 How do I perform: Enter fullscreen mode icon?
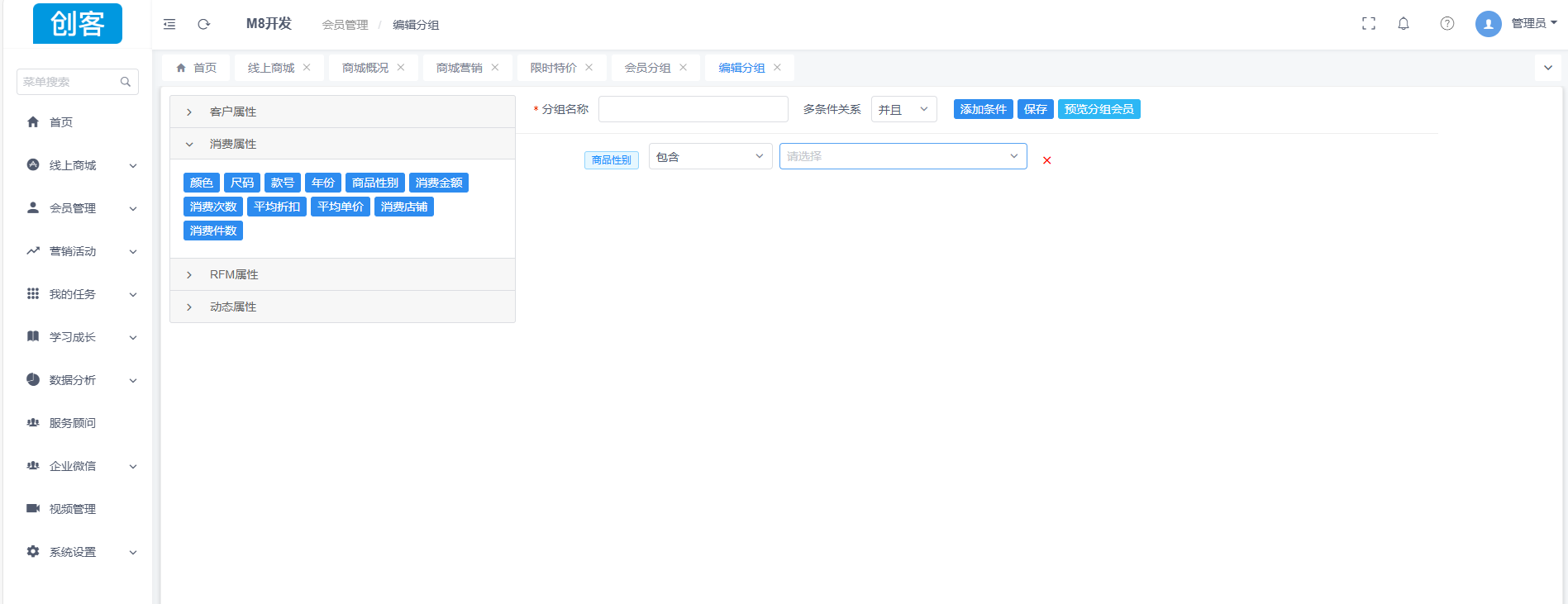pyautogui.click(x=1369, y=24)
